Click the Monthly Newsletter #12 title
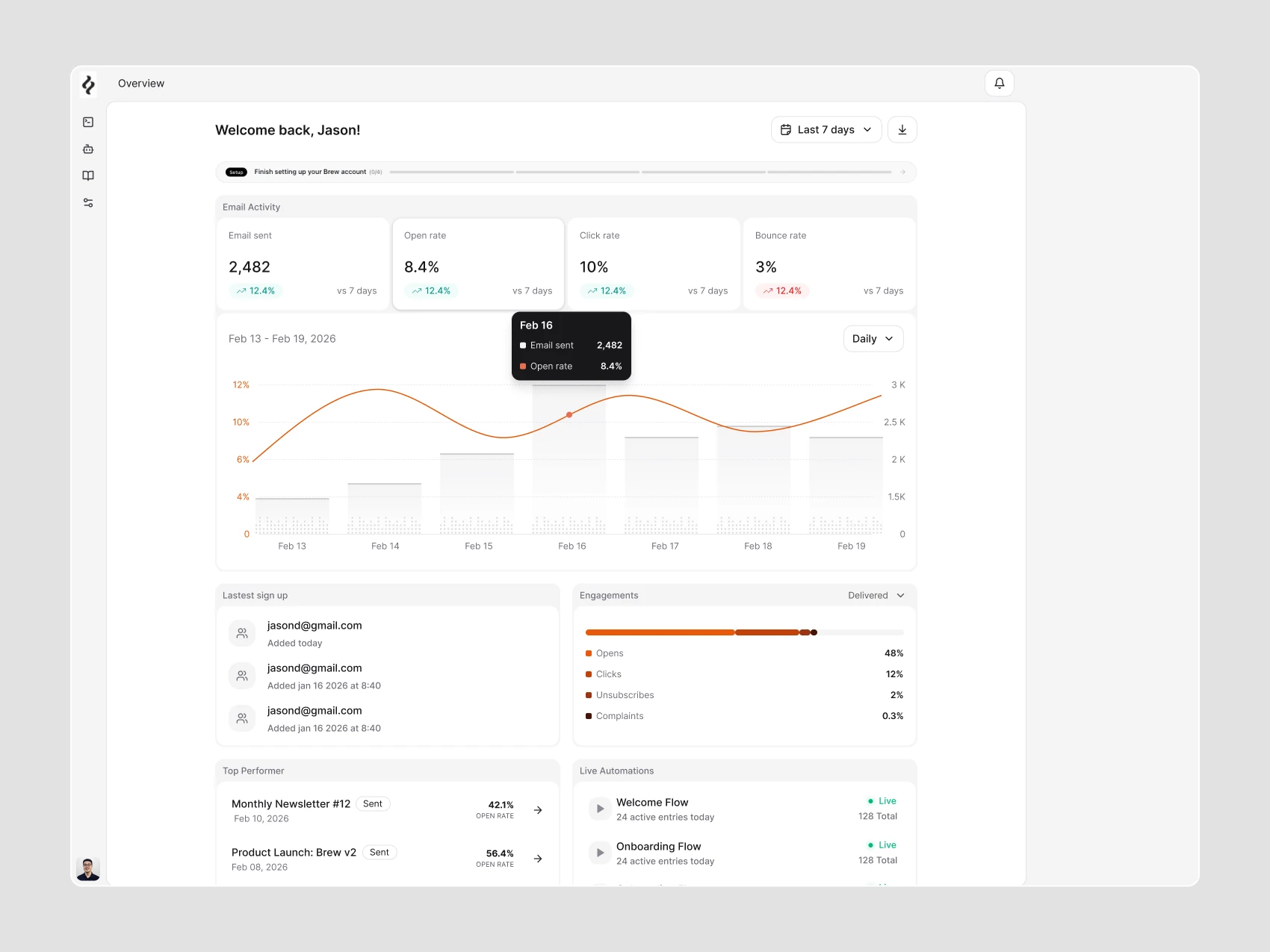 point(291,803)
